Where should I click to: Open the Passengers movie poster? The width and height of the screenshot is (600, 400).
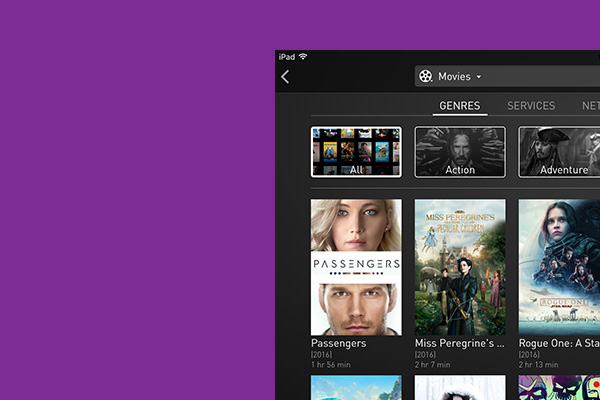coord(356,266)
